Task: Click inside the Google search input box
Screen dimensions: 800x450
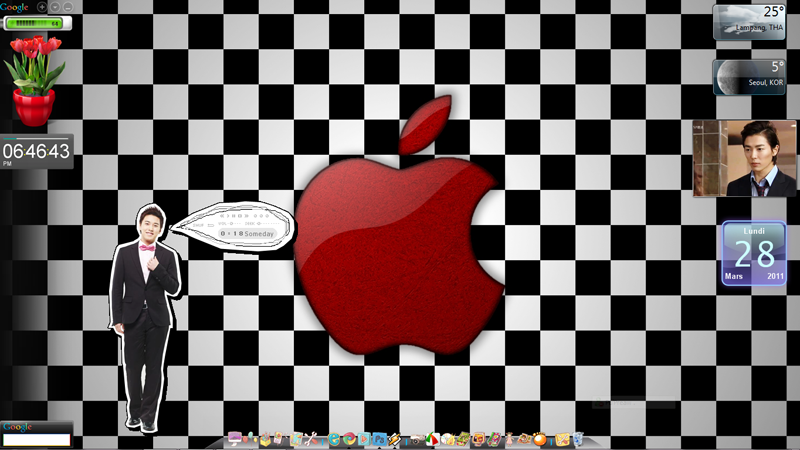Action: [36, 440]
